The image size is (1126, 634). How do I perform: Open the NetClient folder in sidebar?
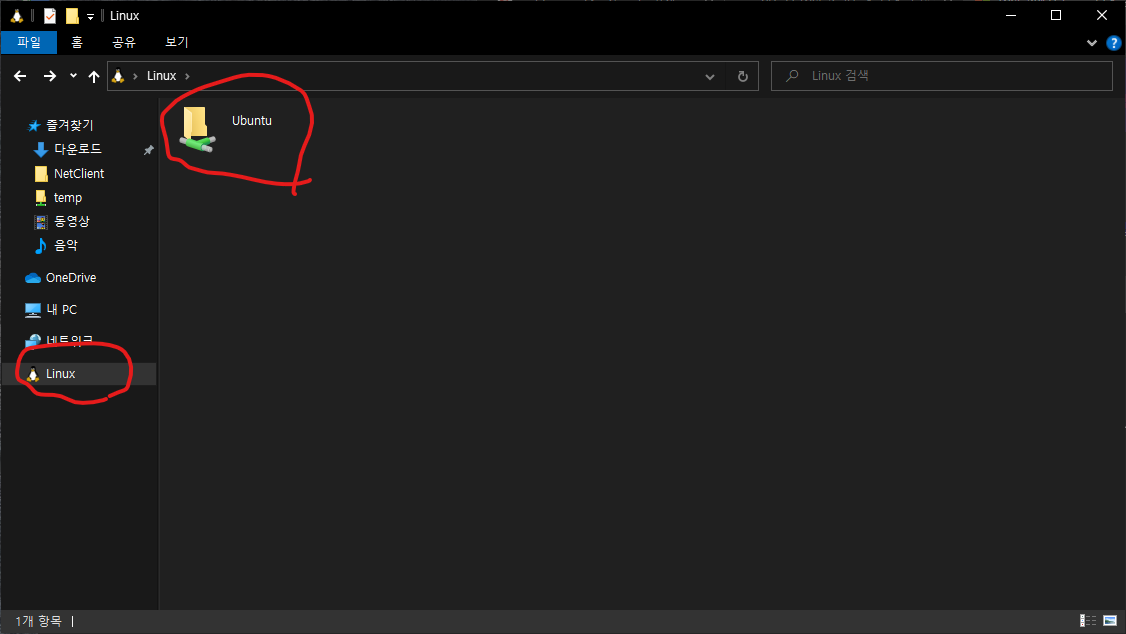(70, 174)
